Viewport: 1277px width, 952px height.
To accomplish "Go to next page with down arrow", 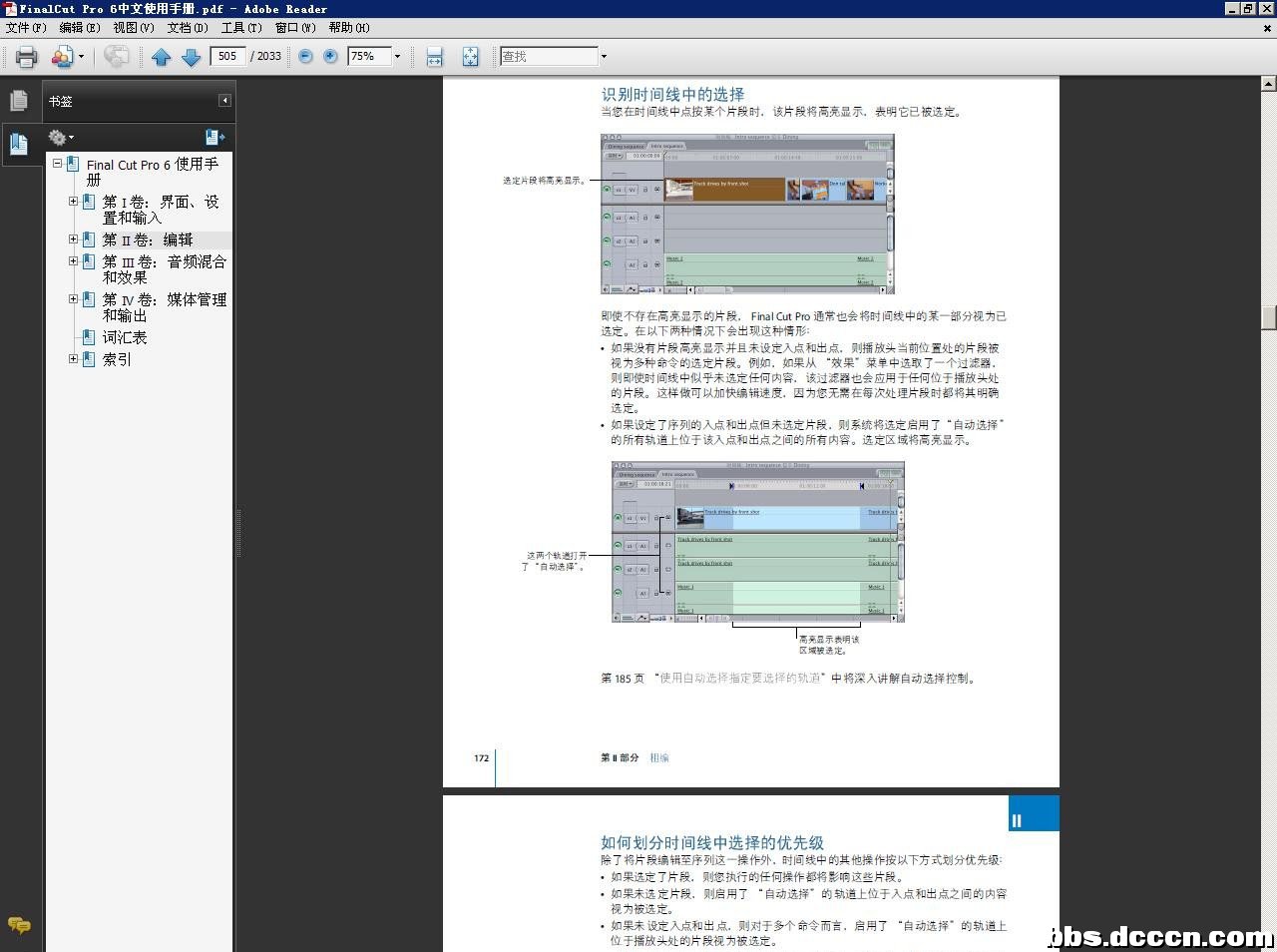I will pyautogui.click(x=191, y=57).
